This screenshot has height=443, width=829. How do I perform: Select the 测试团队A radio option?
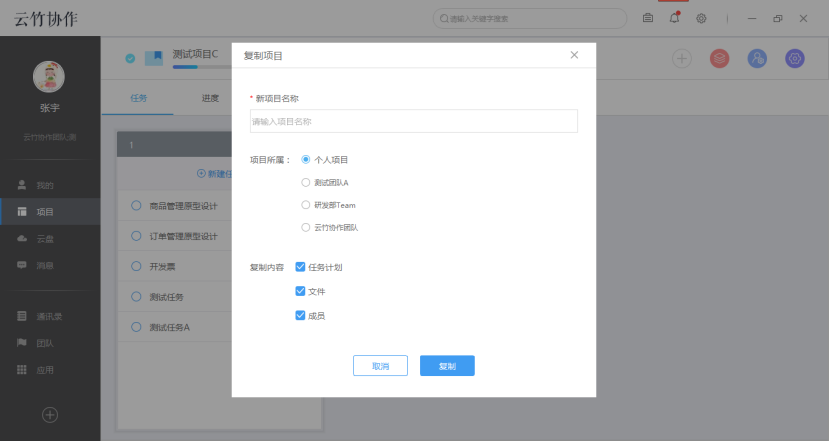tap(306, 182)
